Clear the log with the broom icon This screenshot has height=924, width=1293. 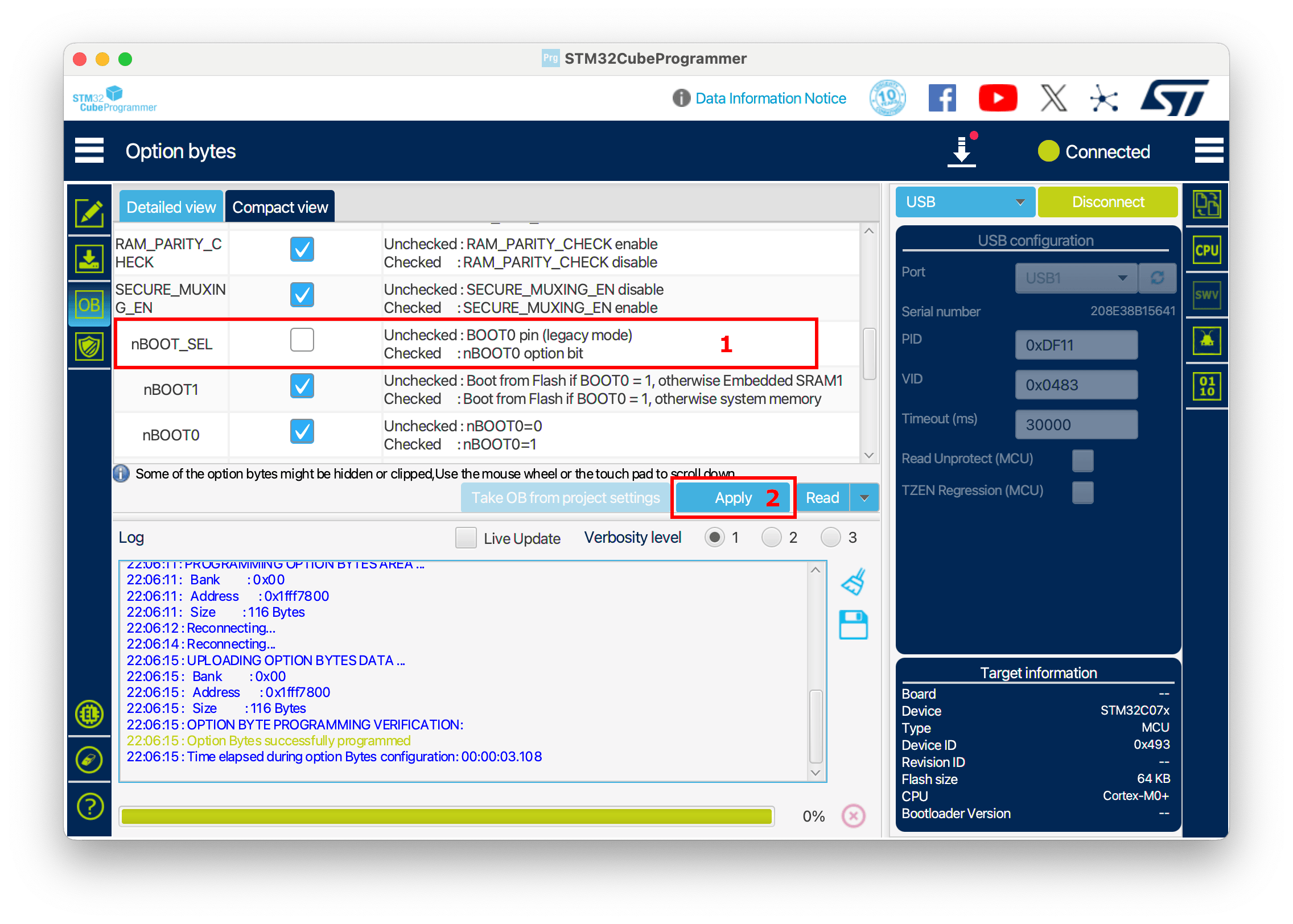(x=852, y=581)
